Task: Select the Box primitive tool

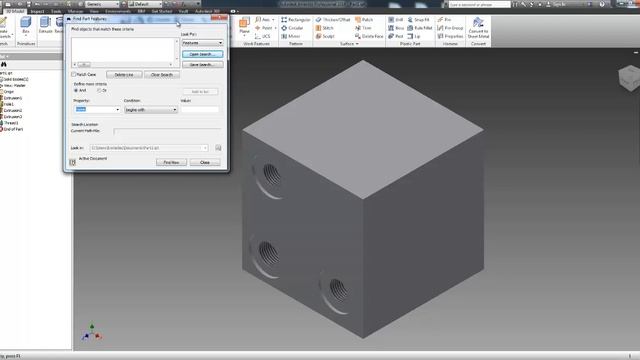Action: coord(26,24)
